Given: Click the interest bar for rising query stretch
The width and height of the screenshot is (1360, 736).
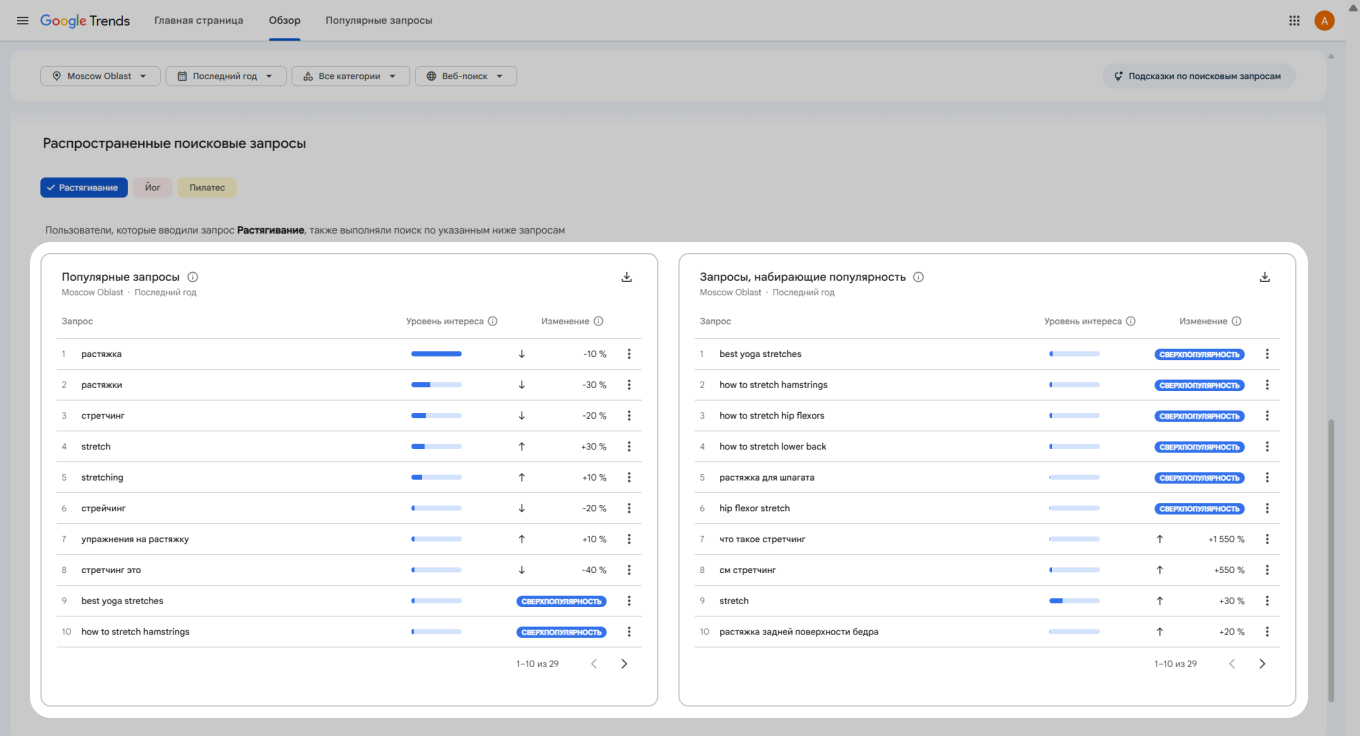Looking at the screenshot, I should (1074, 601).
